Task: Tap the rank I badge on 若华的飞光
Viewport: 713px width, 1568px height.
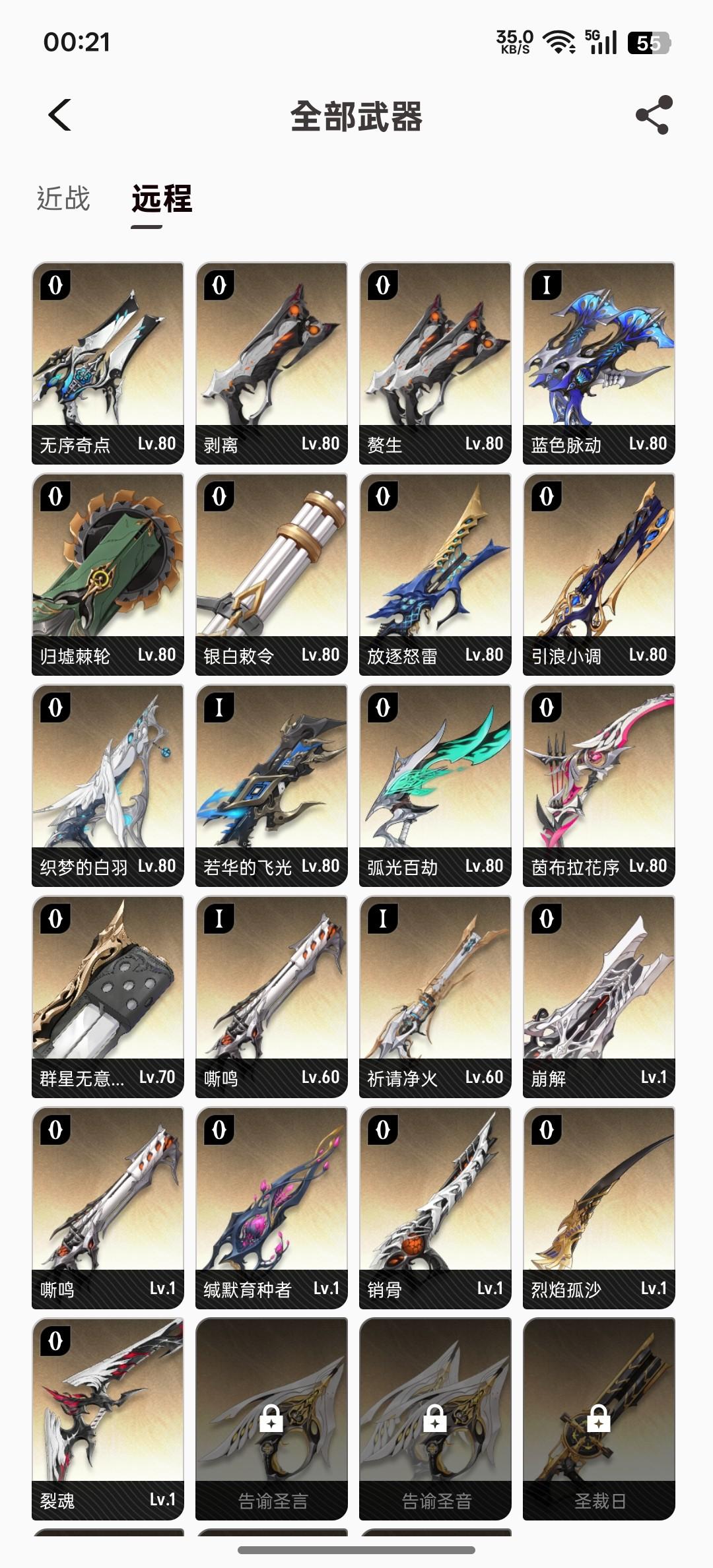Action: 219,707
